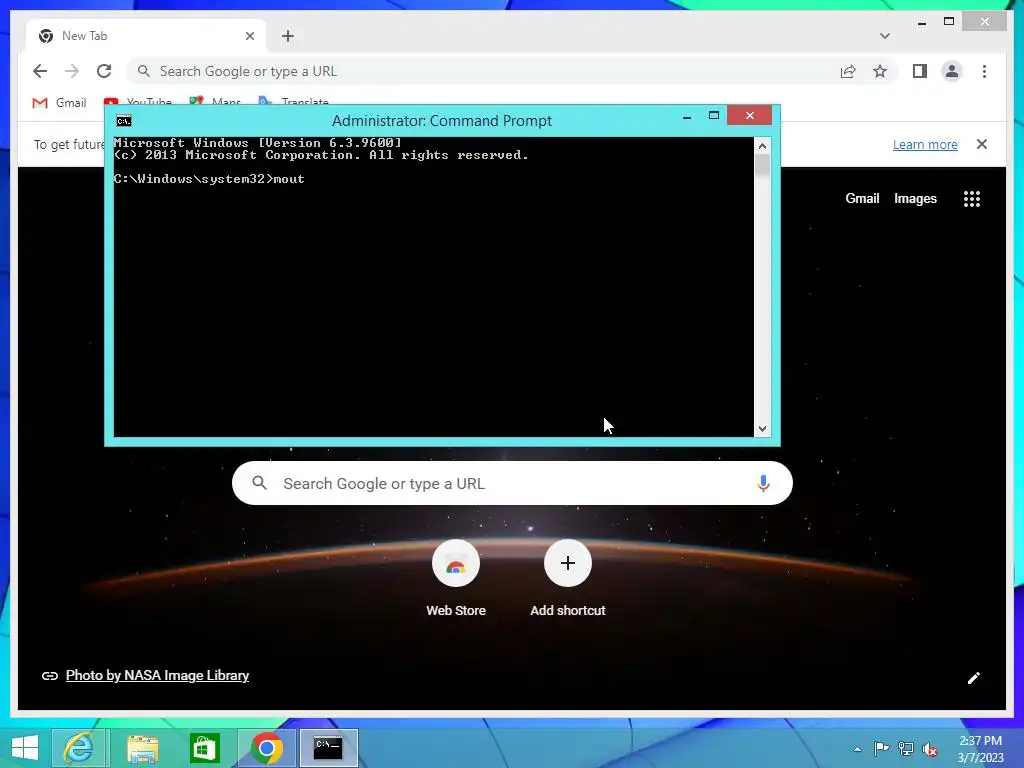
Task: Maximize the Command Prompt window
Action: 714,116
